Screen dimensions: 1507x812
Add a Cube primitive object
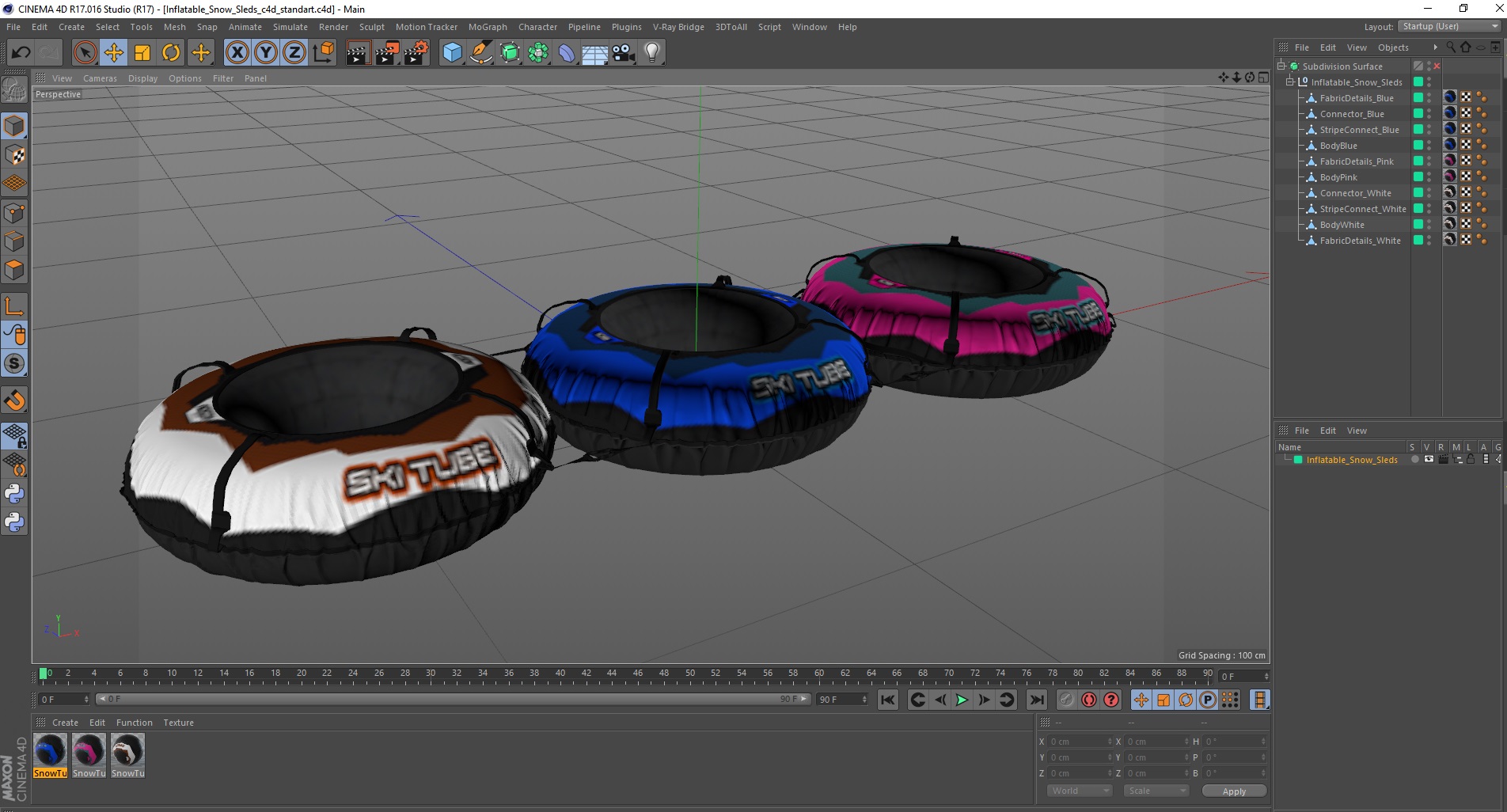[452, 53]
